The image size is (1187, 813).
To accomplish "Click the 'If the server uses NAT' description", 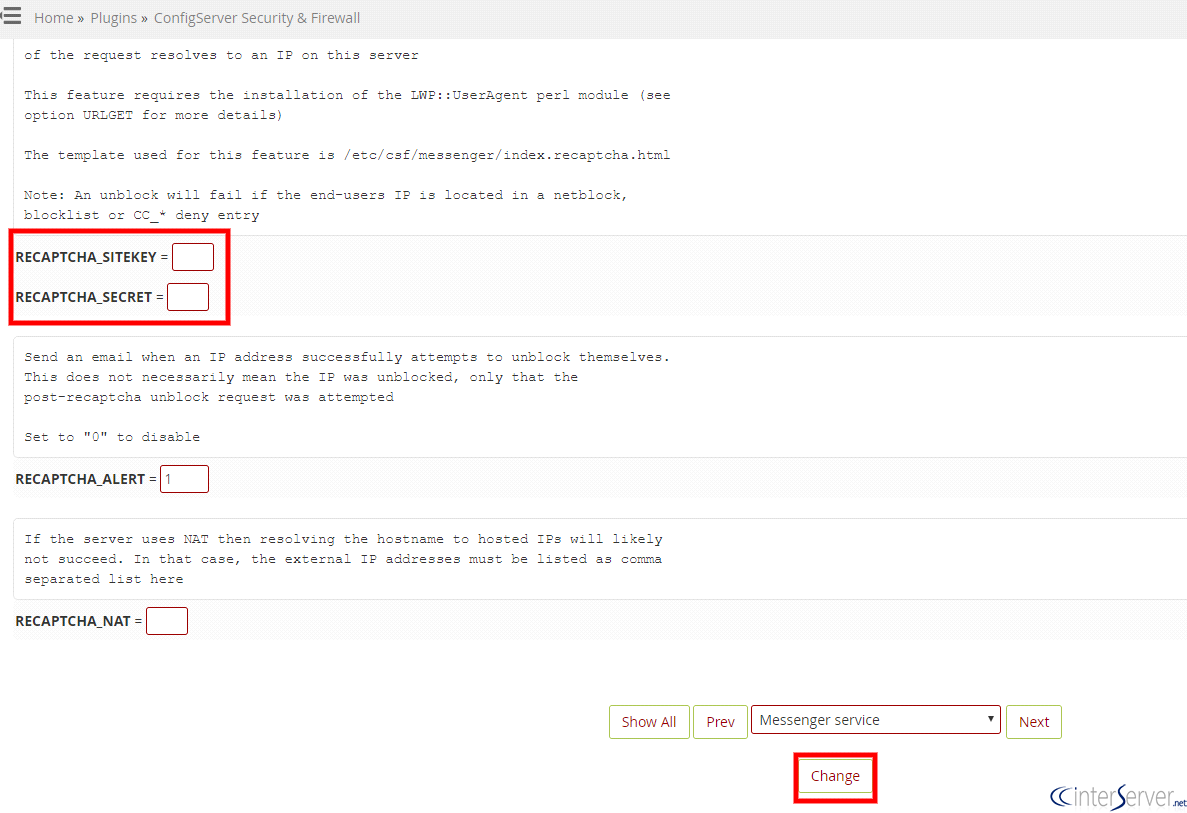I will coord(343,559).
